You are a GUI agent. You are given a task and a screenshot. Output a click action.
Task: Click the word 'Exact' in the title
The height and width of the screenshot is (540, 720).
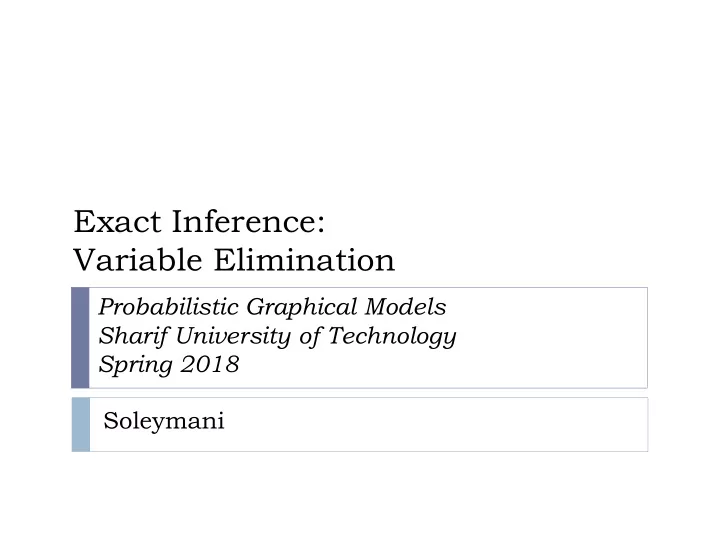pyautogui.click(x=118, y=222)
